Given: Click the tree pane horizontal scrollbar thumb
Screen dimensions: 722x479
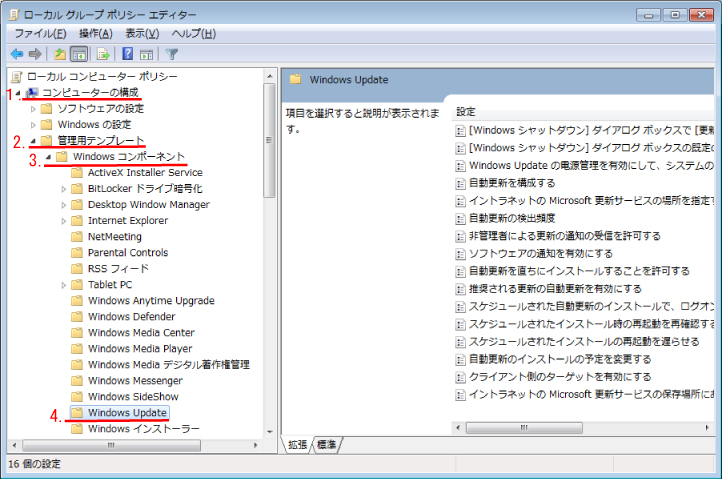Looking at the screenshot, I should point(111,445).
